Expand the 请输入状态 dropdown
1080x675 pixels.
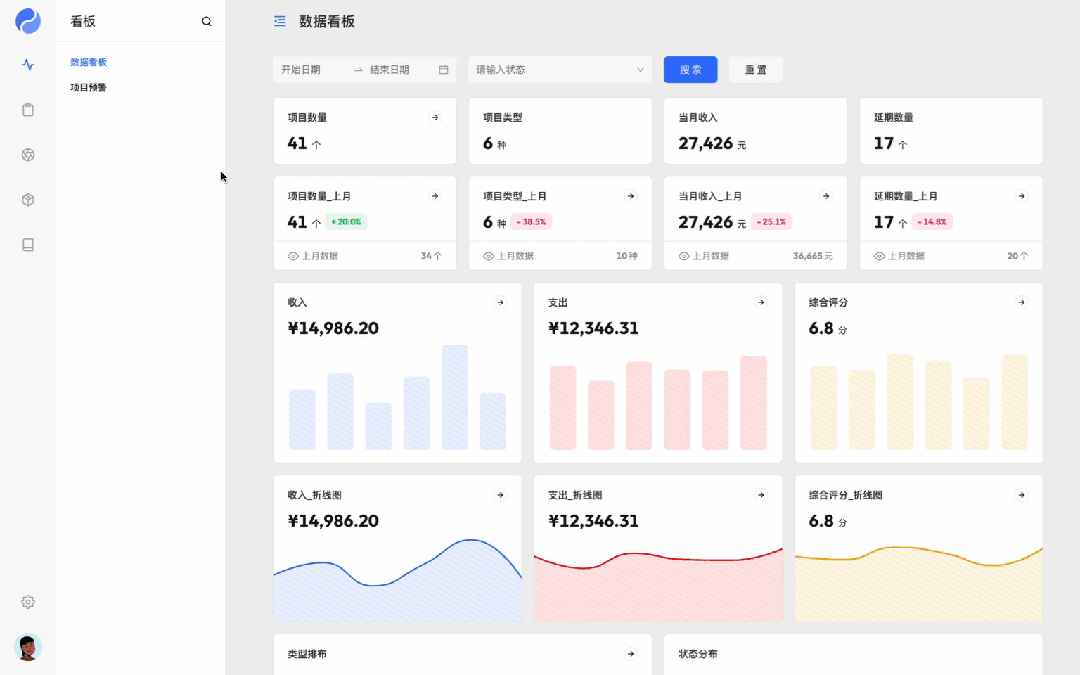[560, 70]
